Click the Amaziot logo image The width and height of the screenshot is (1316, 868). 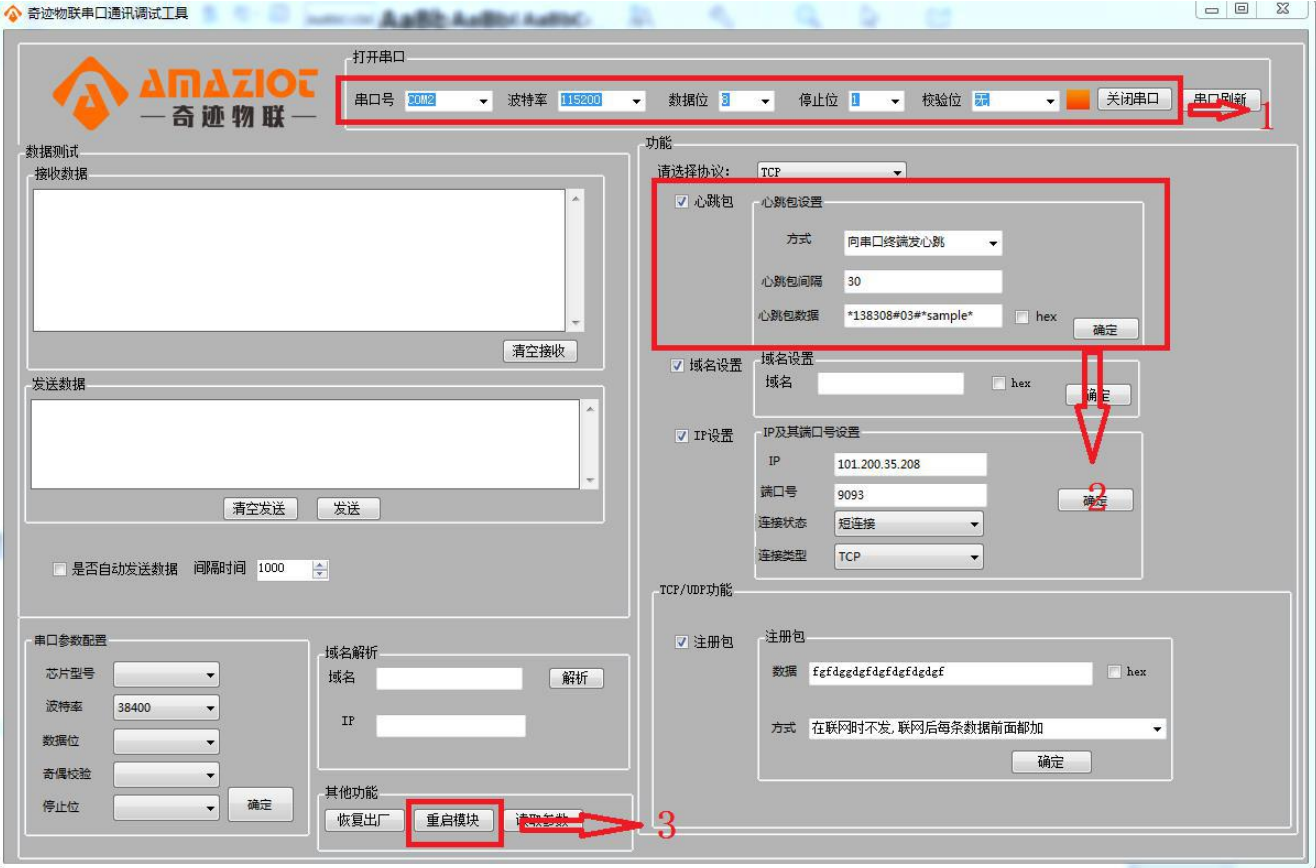(186, 93)
